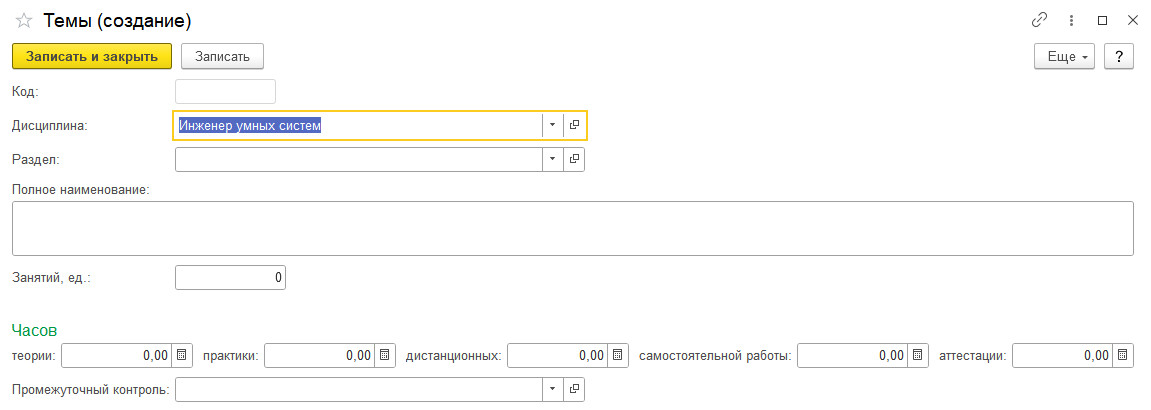Open the selected Дисциплина item form
The height and width of the screenshot is (410, 1151).
point(574,125)
